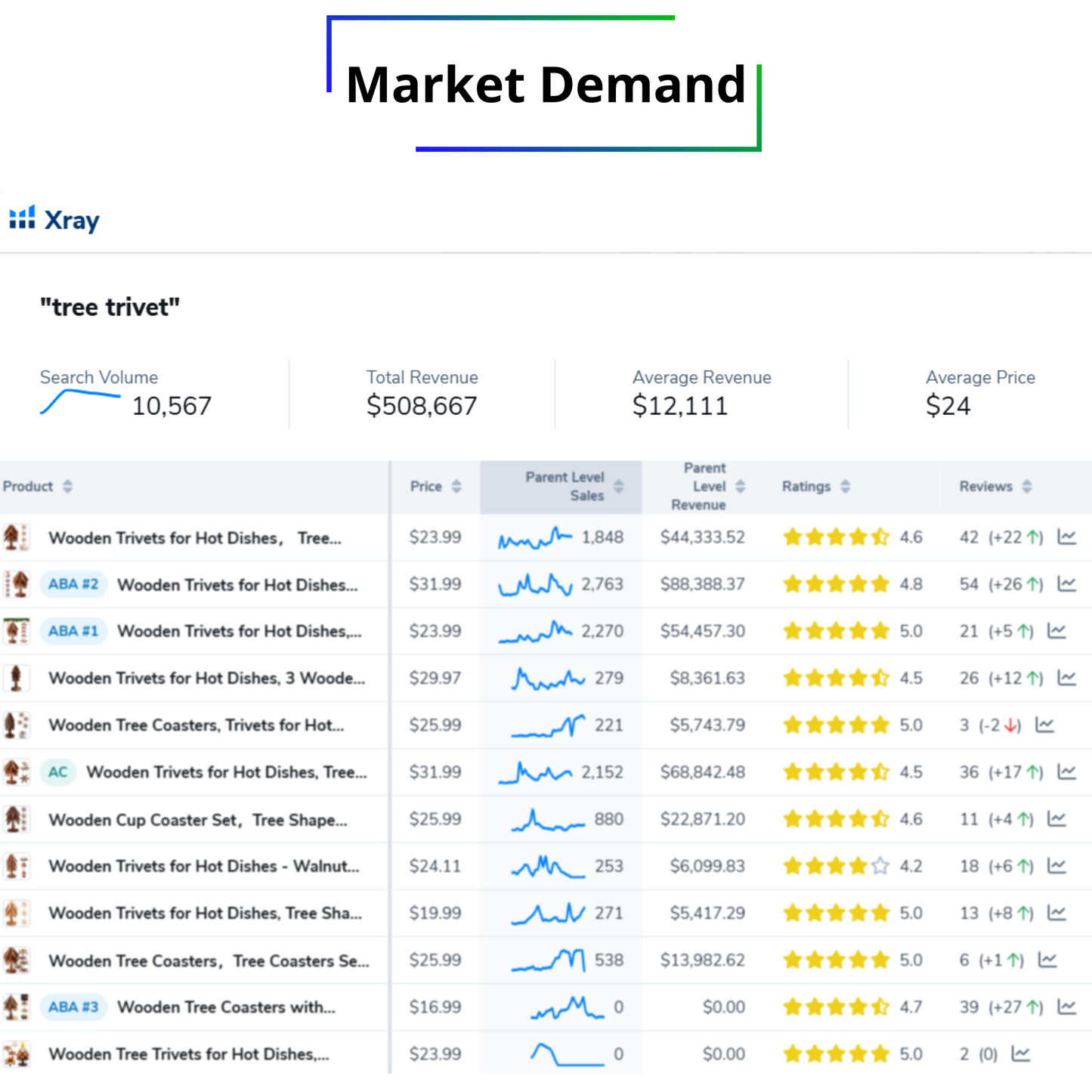Click the ABA #3 badge
The height and width of the screenshot is (1092, 1092).
pos(73,1007)
